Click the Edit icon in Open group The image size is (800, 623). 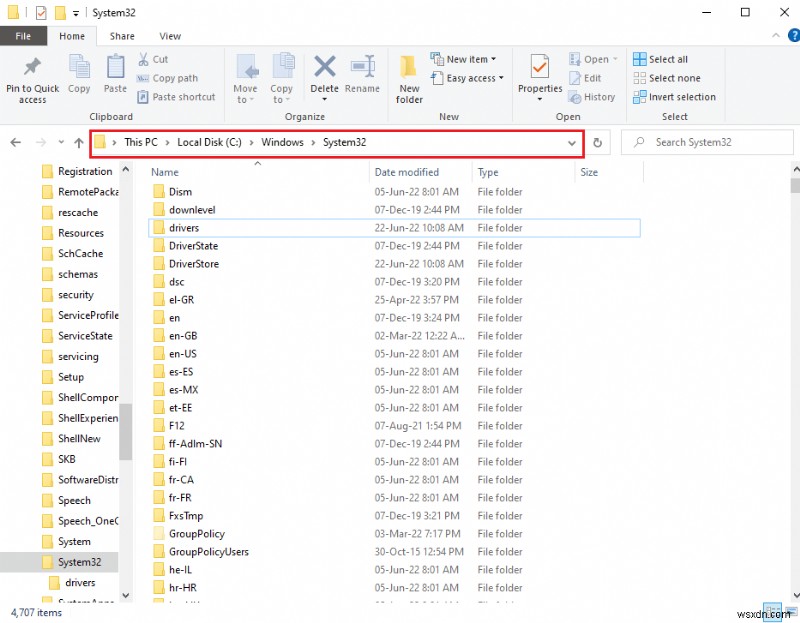click(x=575, y=78)
